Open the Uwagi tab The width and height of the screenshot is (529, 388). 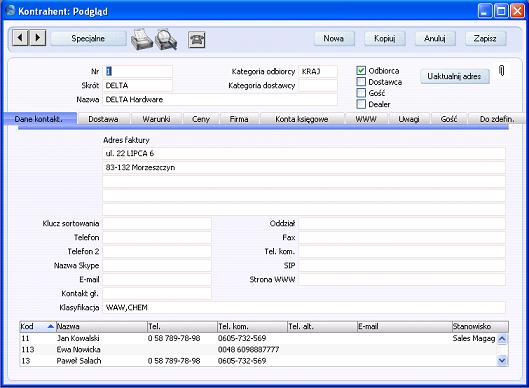click(x=409, y=119)
